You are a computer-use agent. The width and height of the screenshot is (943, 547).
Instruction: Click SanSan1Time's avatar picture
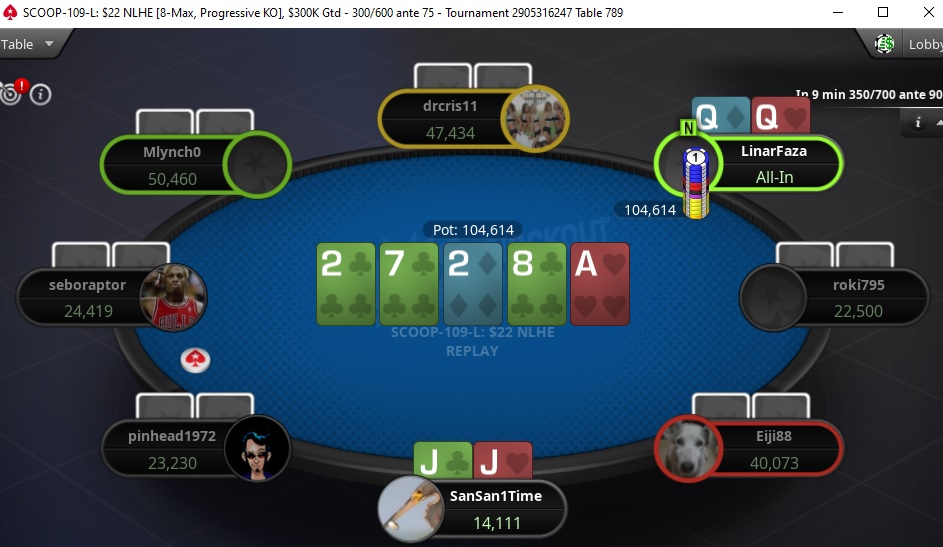[x=411, y=509]
